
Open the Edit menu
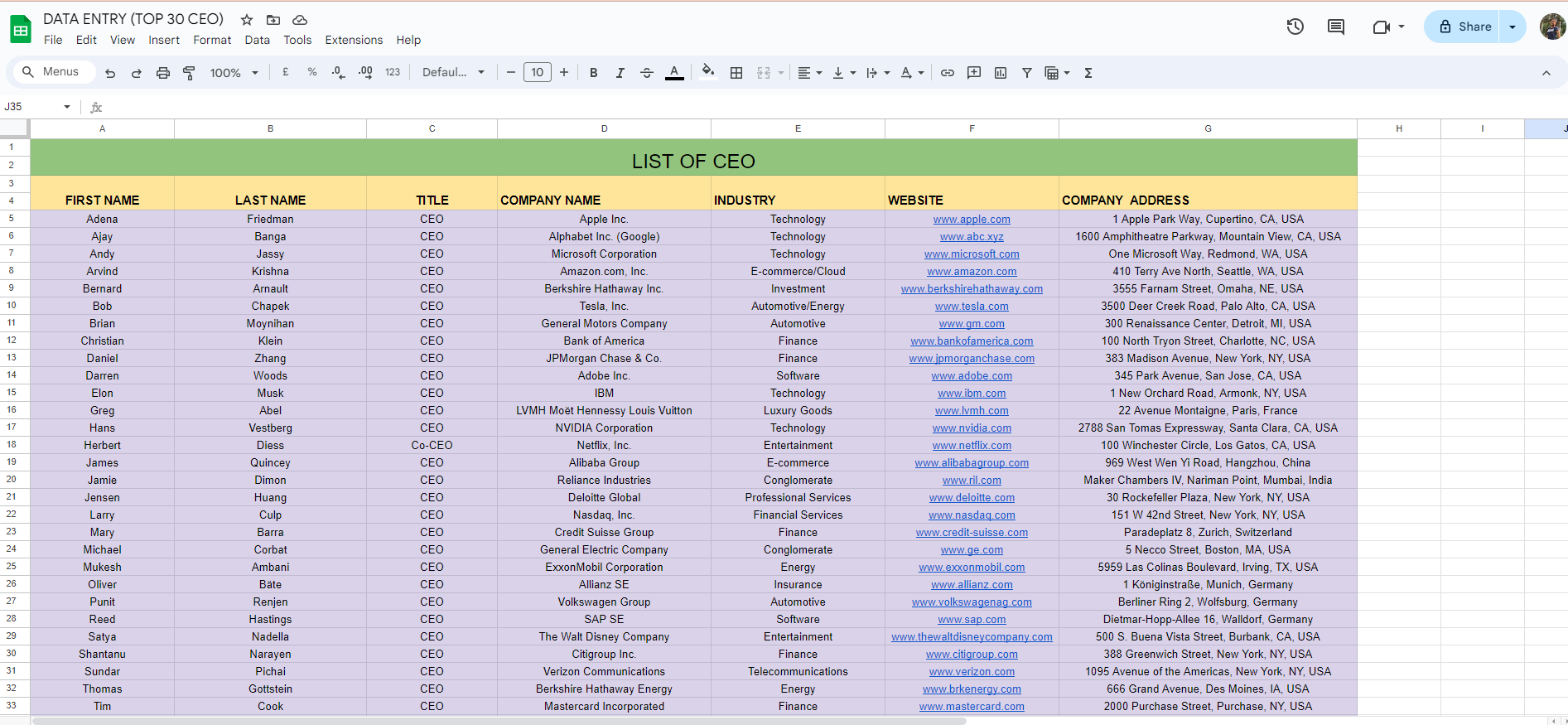click(86, 40)
